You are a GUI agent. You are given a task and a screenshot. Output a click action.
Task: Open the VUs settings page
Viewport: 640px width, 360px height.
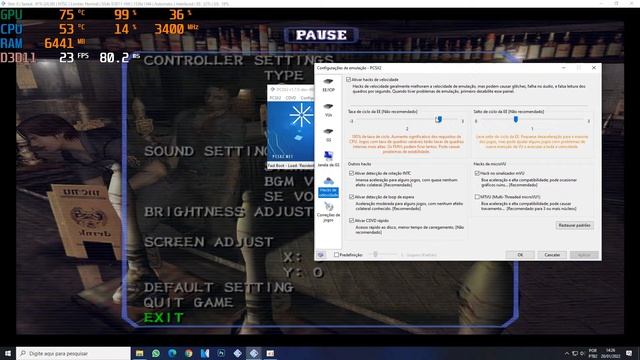point(328,110)
